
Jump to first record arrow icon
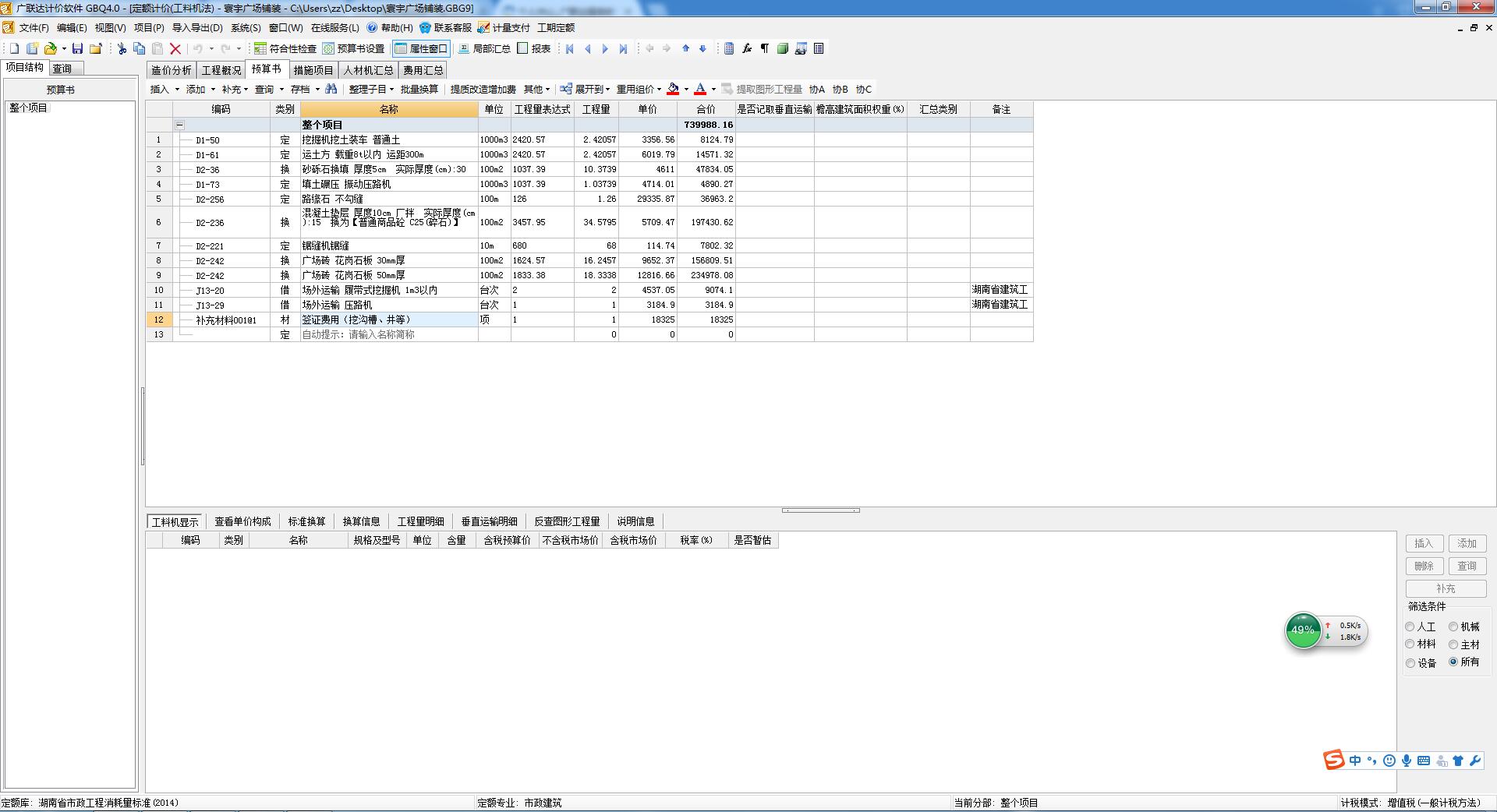(x=570, y=48)
